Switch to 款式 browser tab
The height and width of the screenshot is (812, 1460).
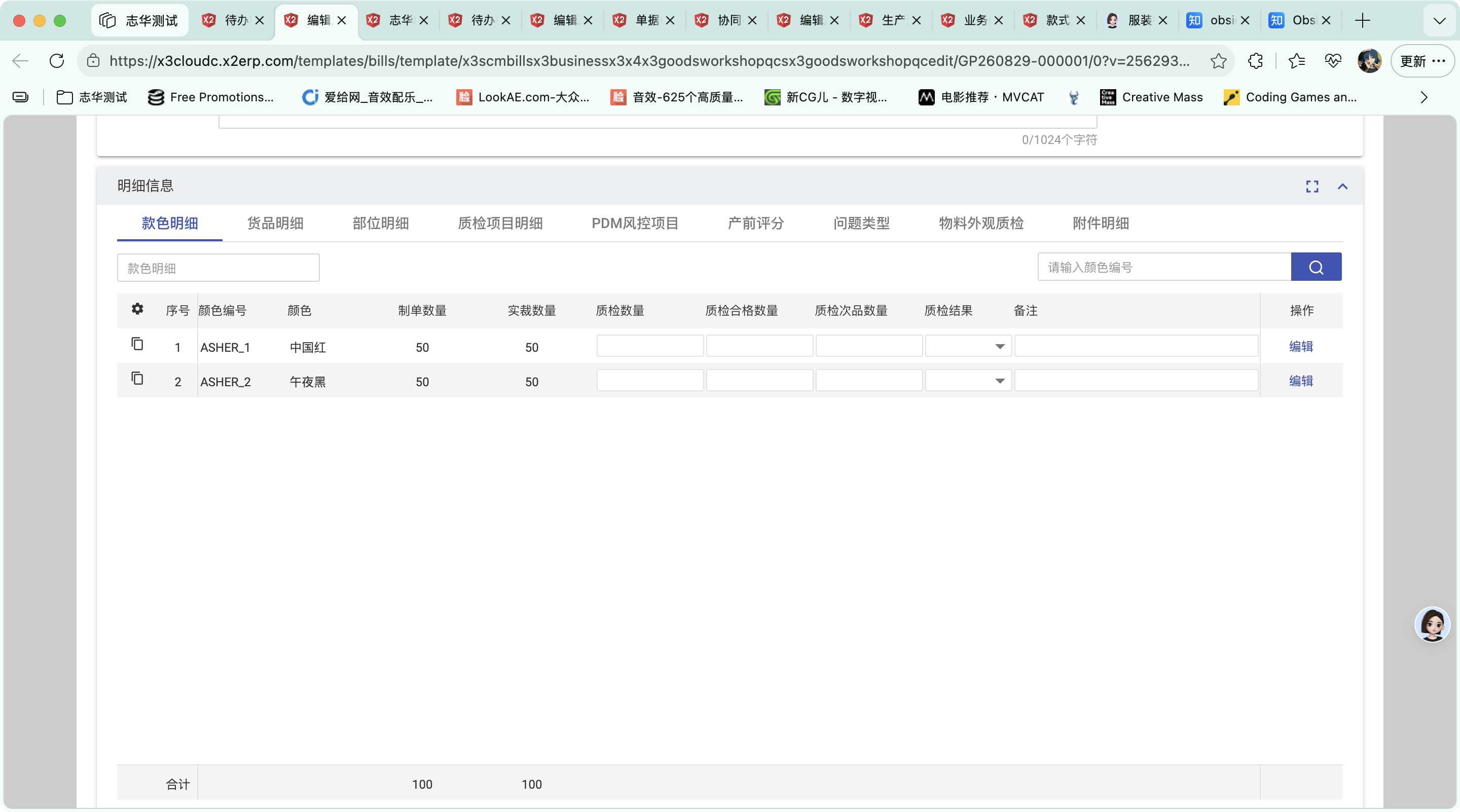click(x=1055, y=20)
